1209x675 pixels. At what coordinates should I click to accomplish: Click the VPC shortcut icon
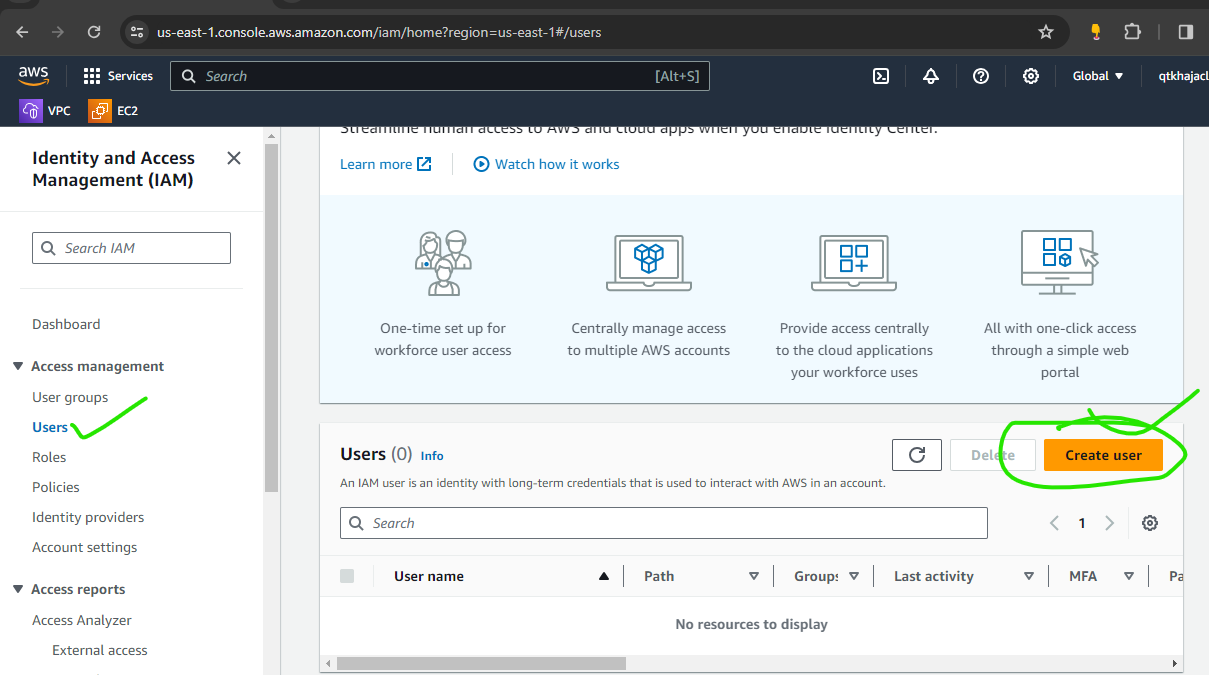(x=31, y=111)
